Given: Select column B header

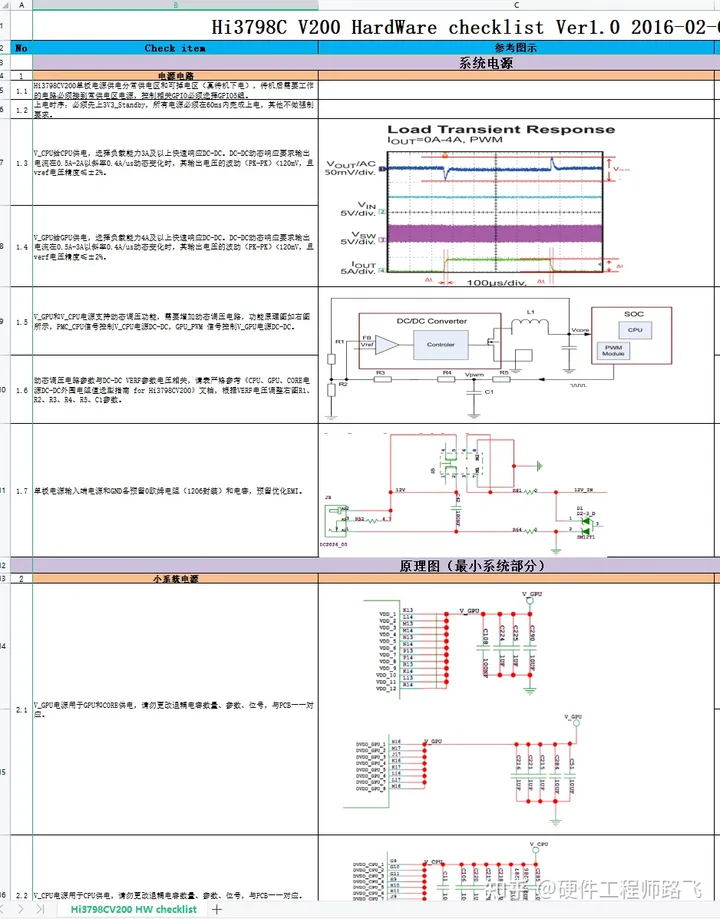Looking at the screenshot, I should [x=175, y=5].
